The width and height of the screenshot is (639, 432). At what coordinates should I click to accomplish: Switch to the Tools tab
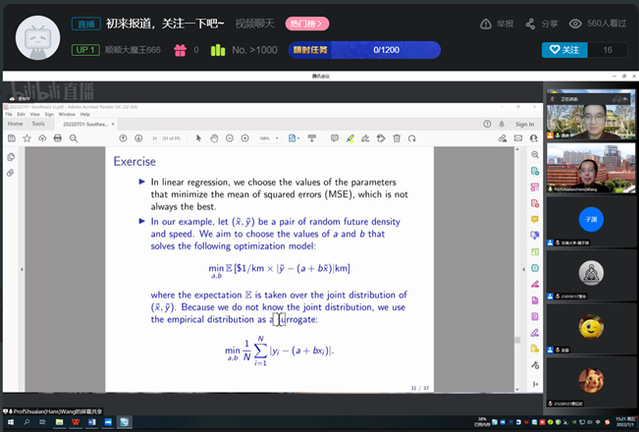[38, 124]
